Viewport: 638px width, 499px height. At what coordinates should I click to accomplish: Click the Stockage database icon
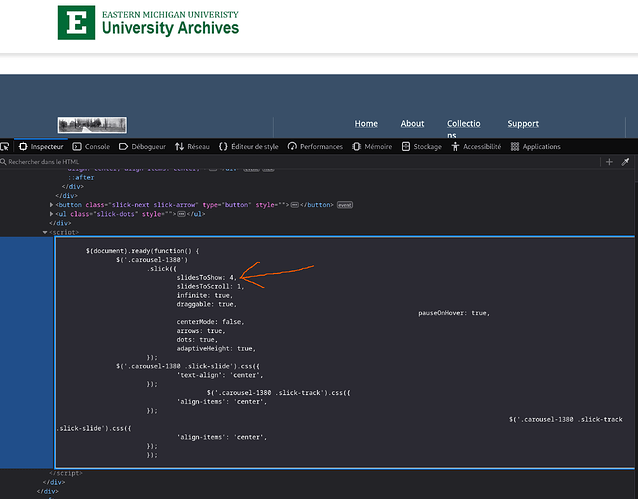coord(406,147)
